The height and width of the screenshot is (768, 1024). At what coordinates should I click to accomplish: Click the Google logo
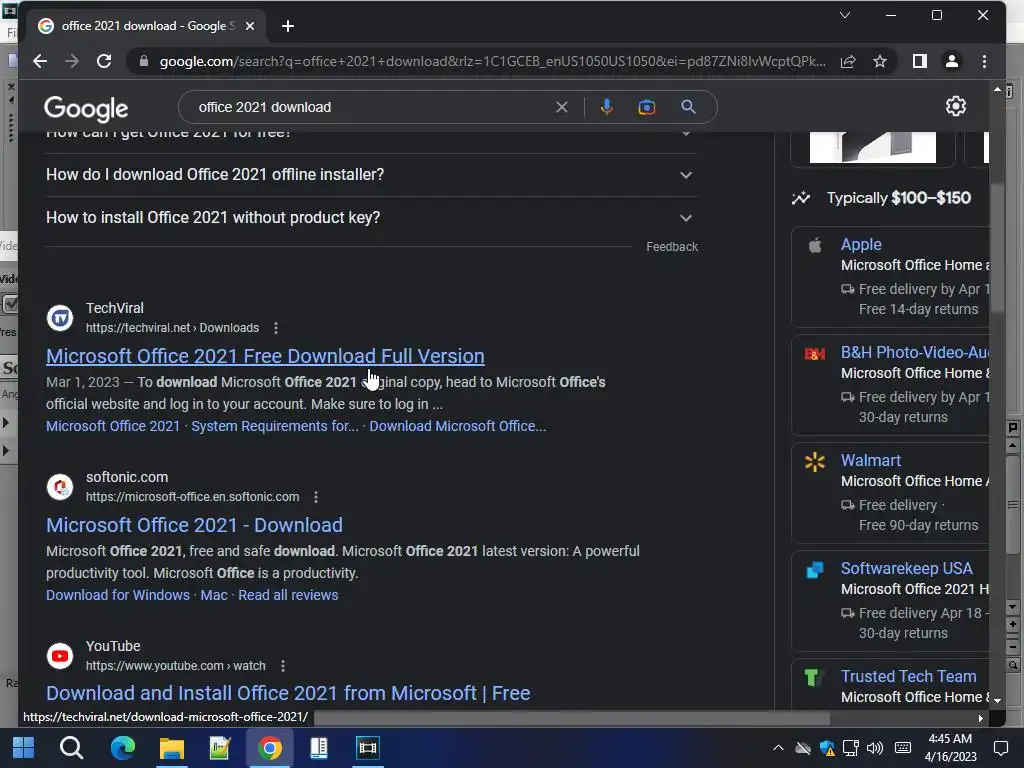pyautogui.click(x=86, y=108)
